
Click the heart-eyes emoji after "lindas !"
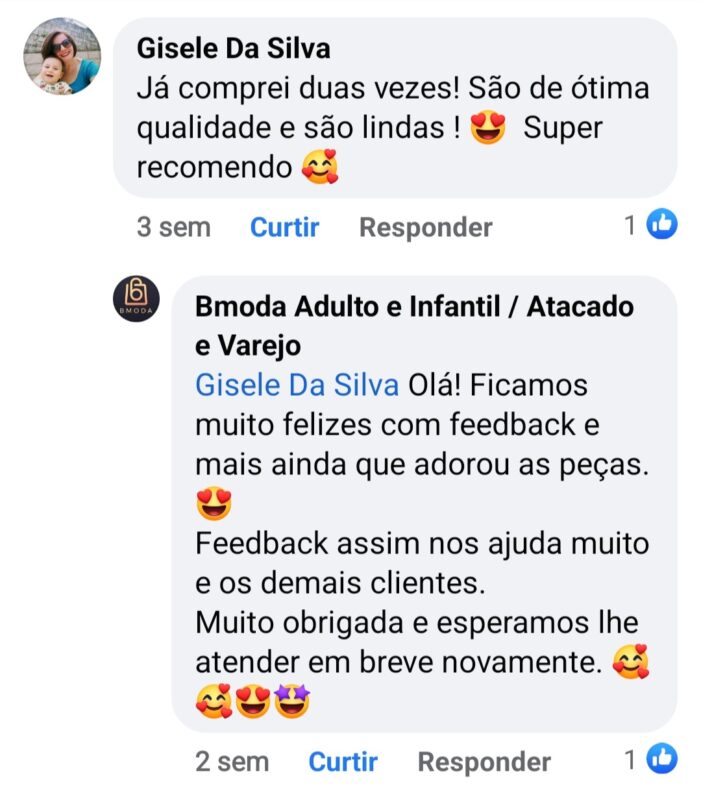488,127
